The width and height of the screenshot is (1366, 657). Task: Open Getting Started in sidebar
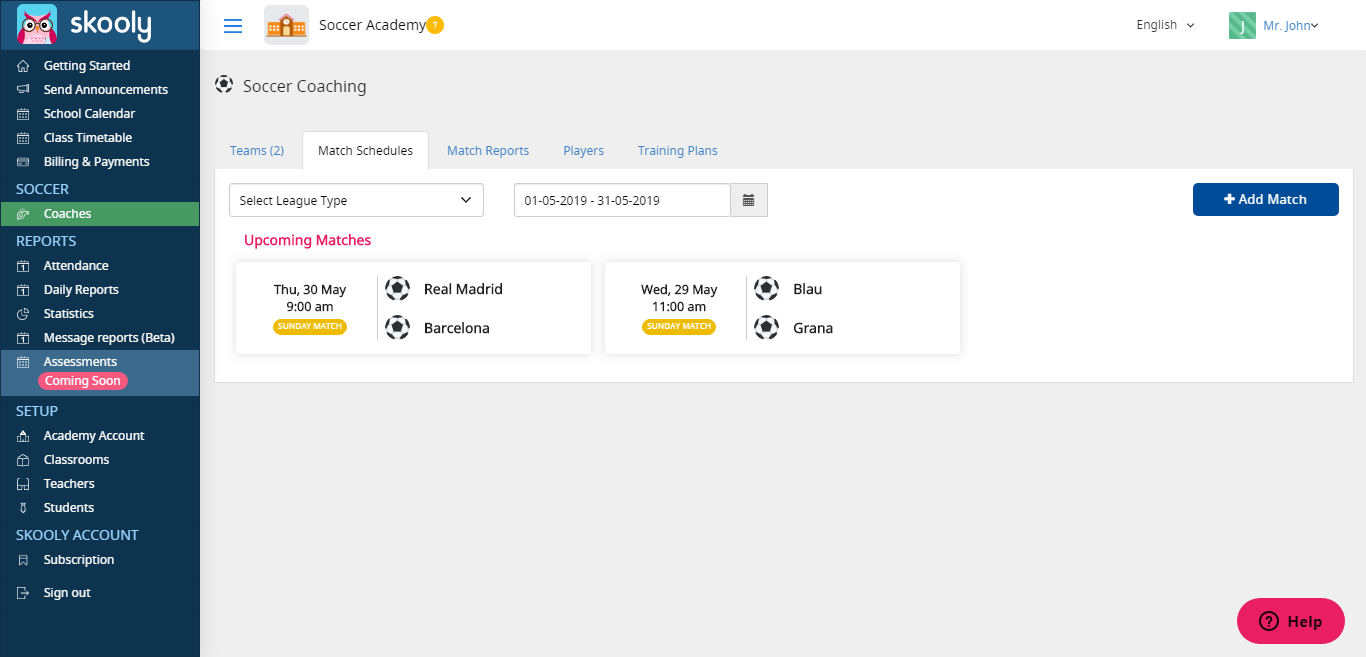[87, 66]
